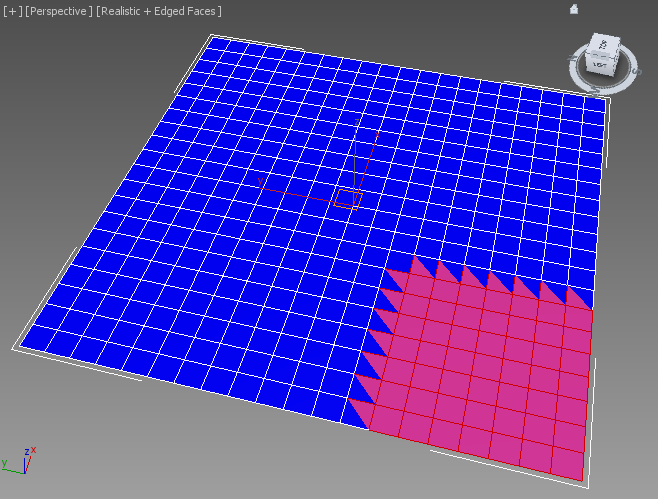658x499 pixels.
Task: Open the Realistic + Edged Faces shading menu
Action: (x=159, y=11)
